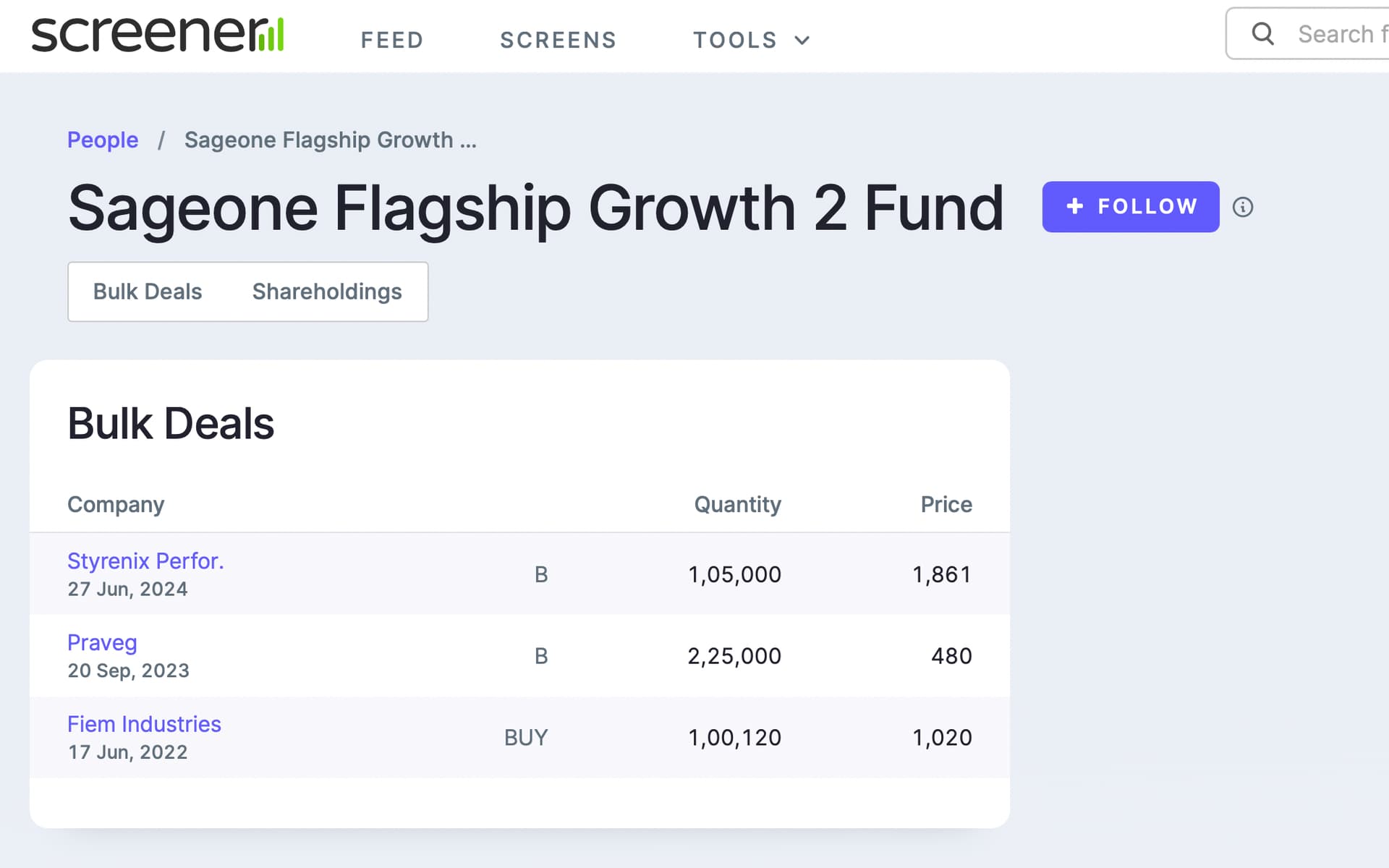Open the Feed menu item
Image resolution: width=1389 pixels, height=868 pixels.
click(392, 40)
